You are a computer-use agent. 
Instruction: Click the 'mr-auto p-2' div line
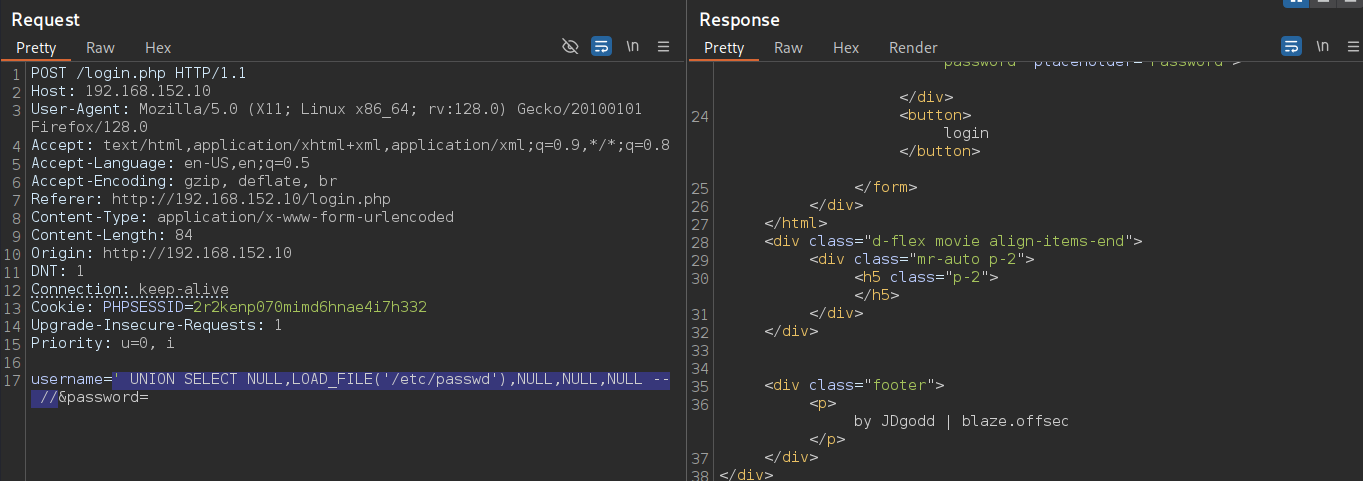(x=921, y=259)
